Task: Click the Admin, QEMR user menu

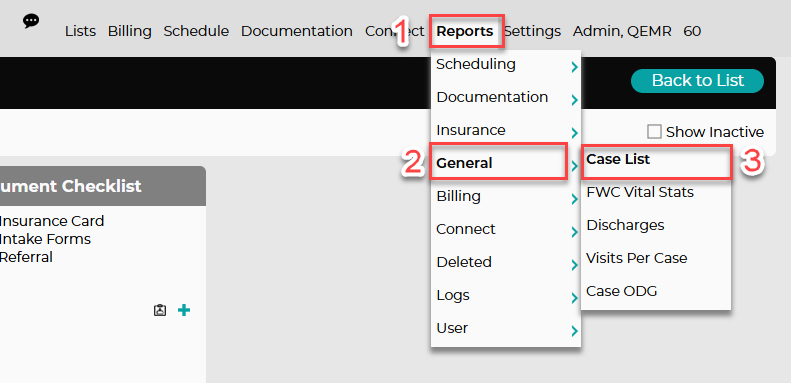Action: click(622, 31)
